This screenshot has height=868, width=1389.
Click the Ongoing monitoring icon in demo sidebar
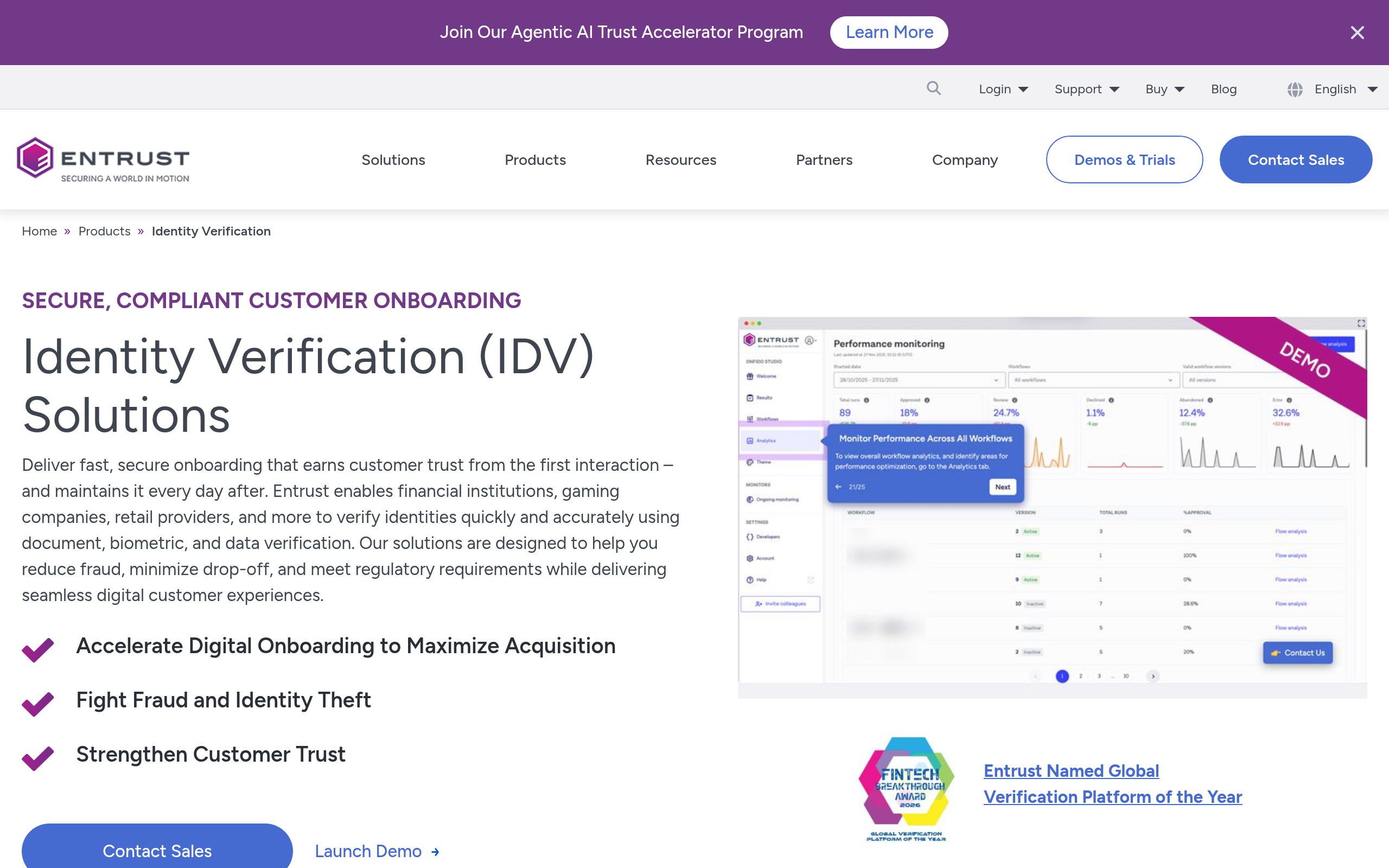[x=750, y=500]
